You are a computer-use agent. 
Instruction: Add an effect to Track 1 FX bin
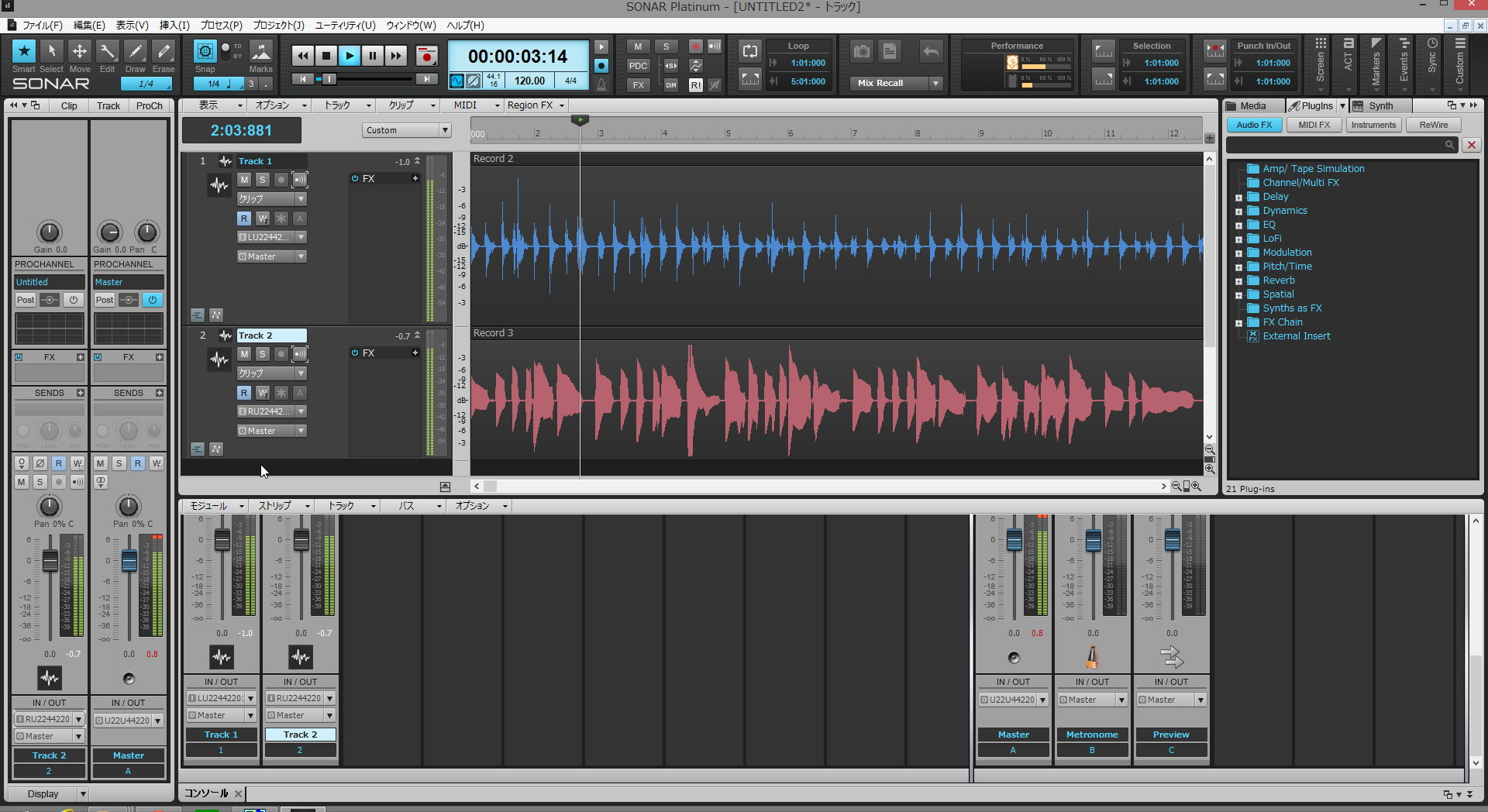(x=415, y=178)
